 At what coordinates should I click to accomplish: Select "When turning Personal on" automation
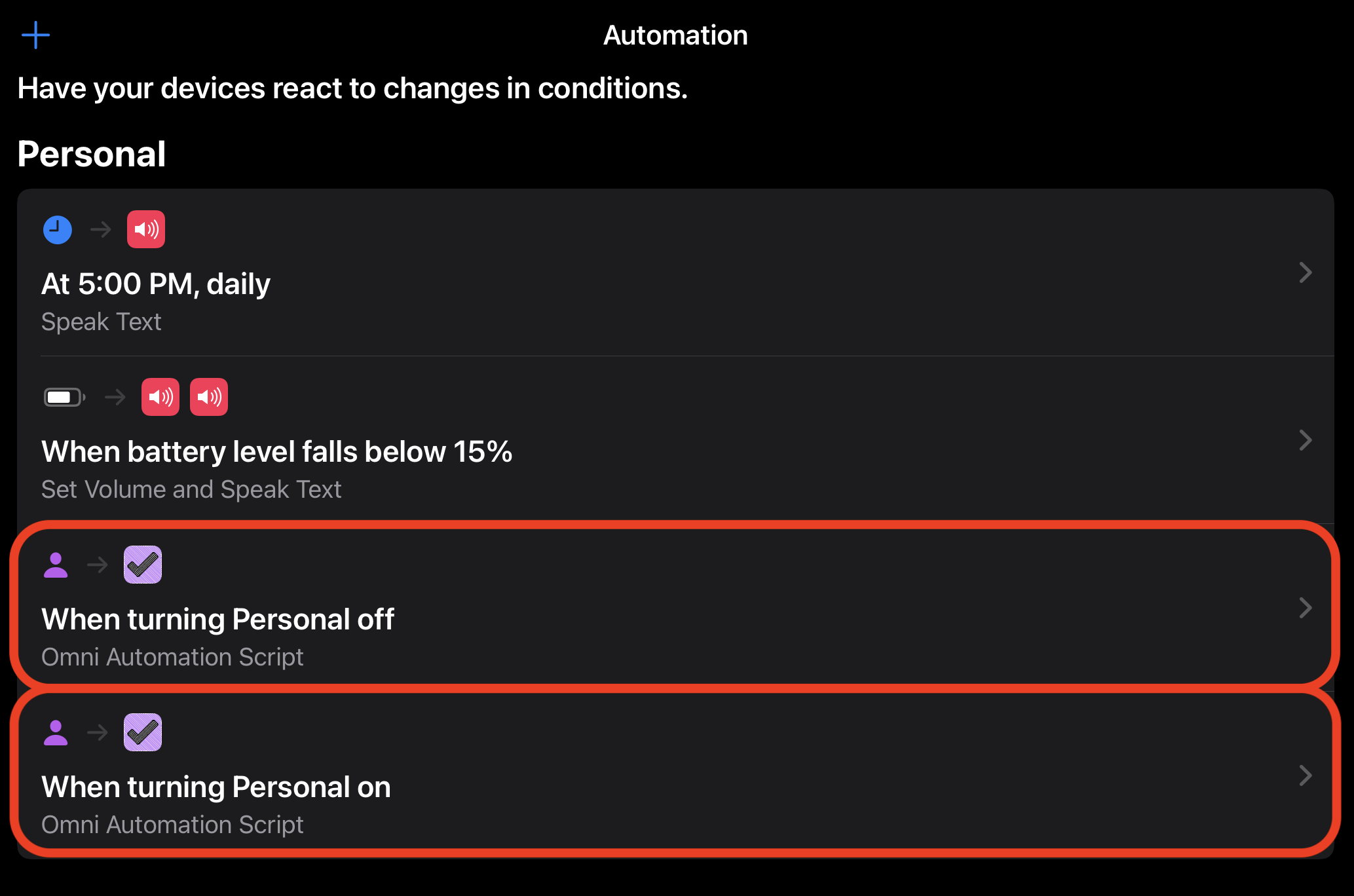[x=216, y=787]
